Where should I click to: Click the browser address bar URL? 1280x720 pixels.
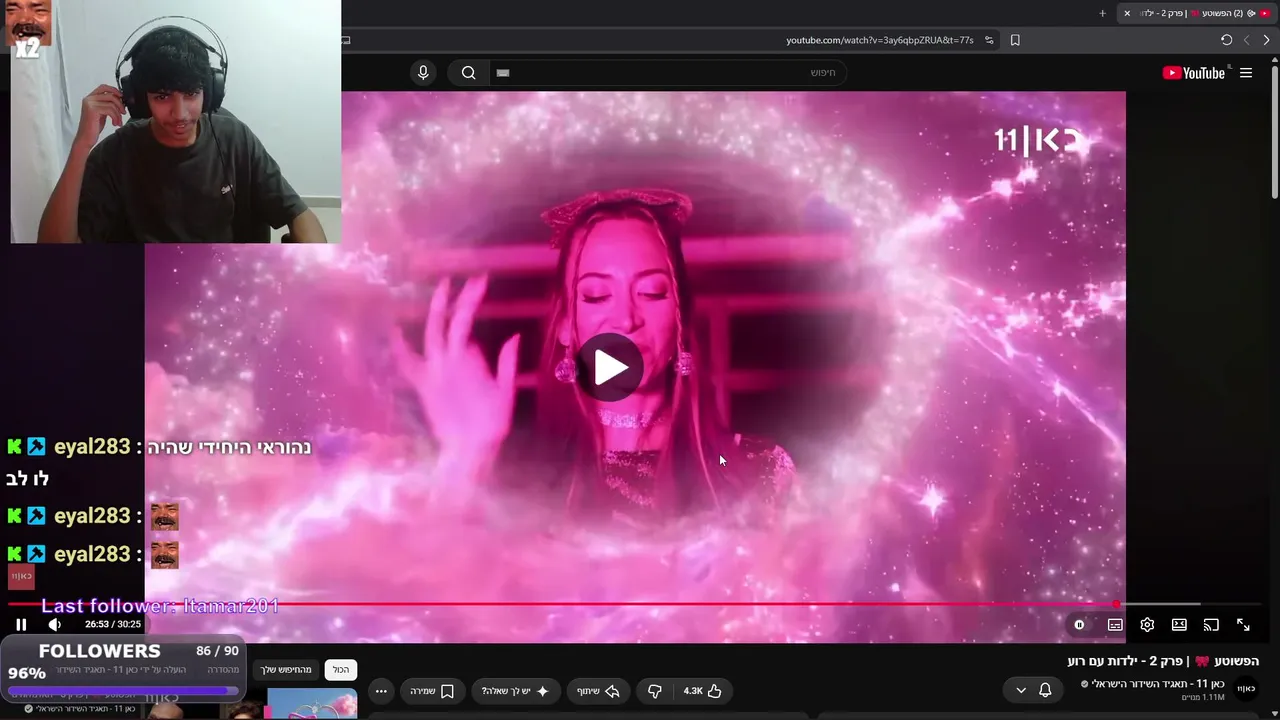click(x=880, y=40)
